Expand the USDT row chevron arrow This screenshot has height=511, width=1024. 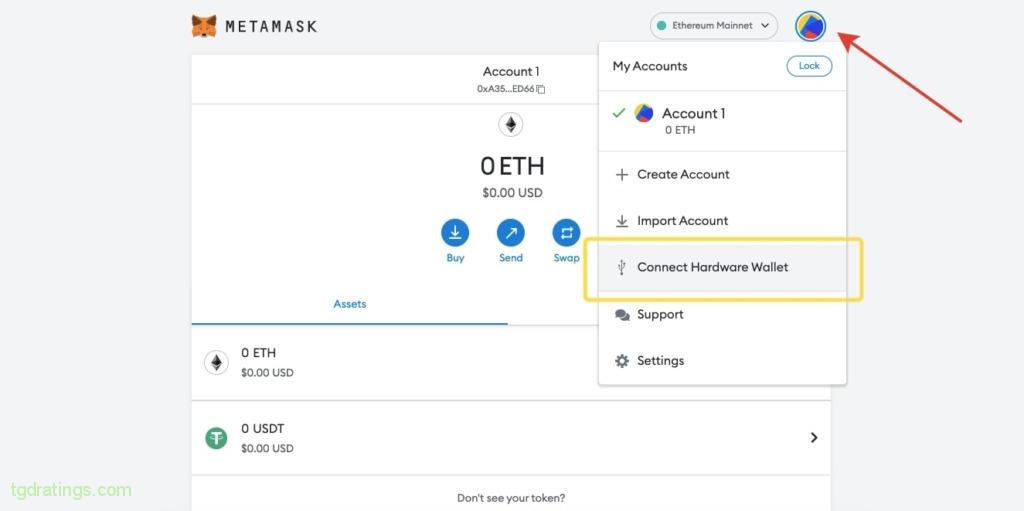814,437
